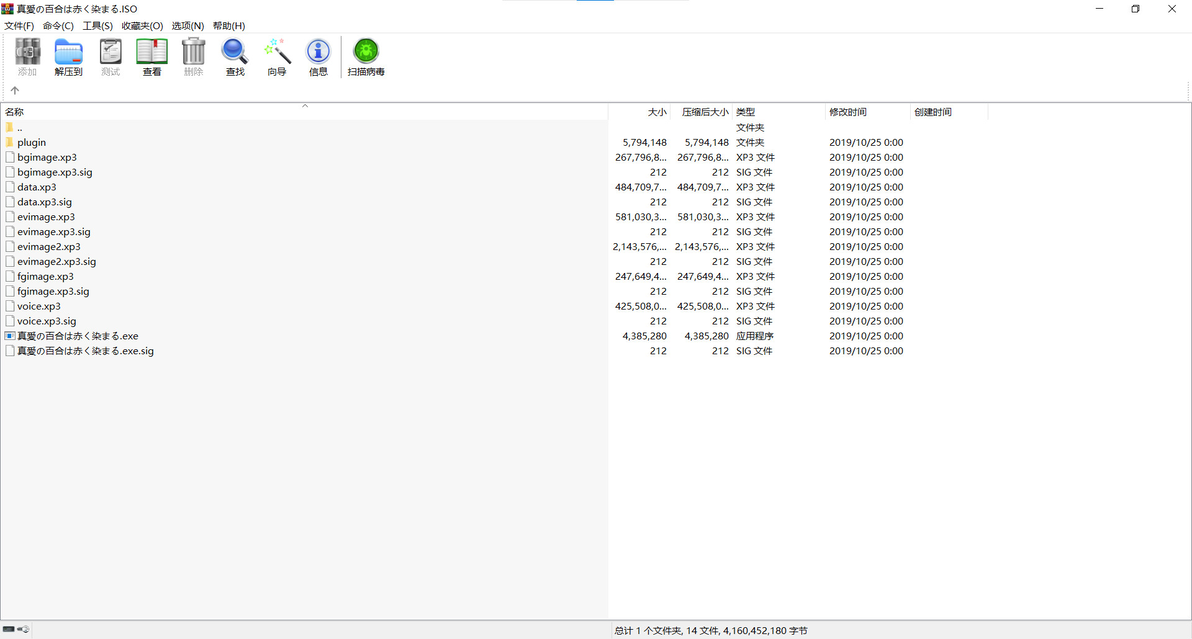Click 2,143,576,... size of evimage2.xp3
The height and width of the screenshot is (639, 1192).
[640, 246]
